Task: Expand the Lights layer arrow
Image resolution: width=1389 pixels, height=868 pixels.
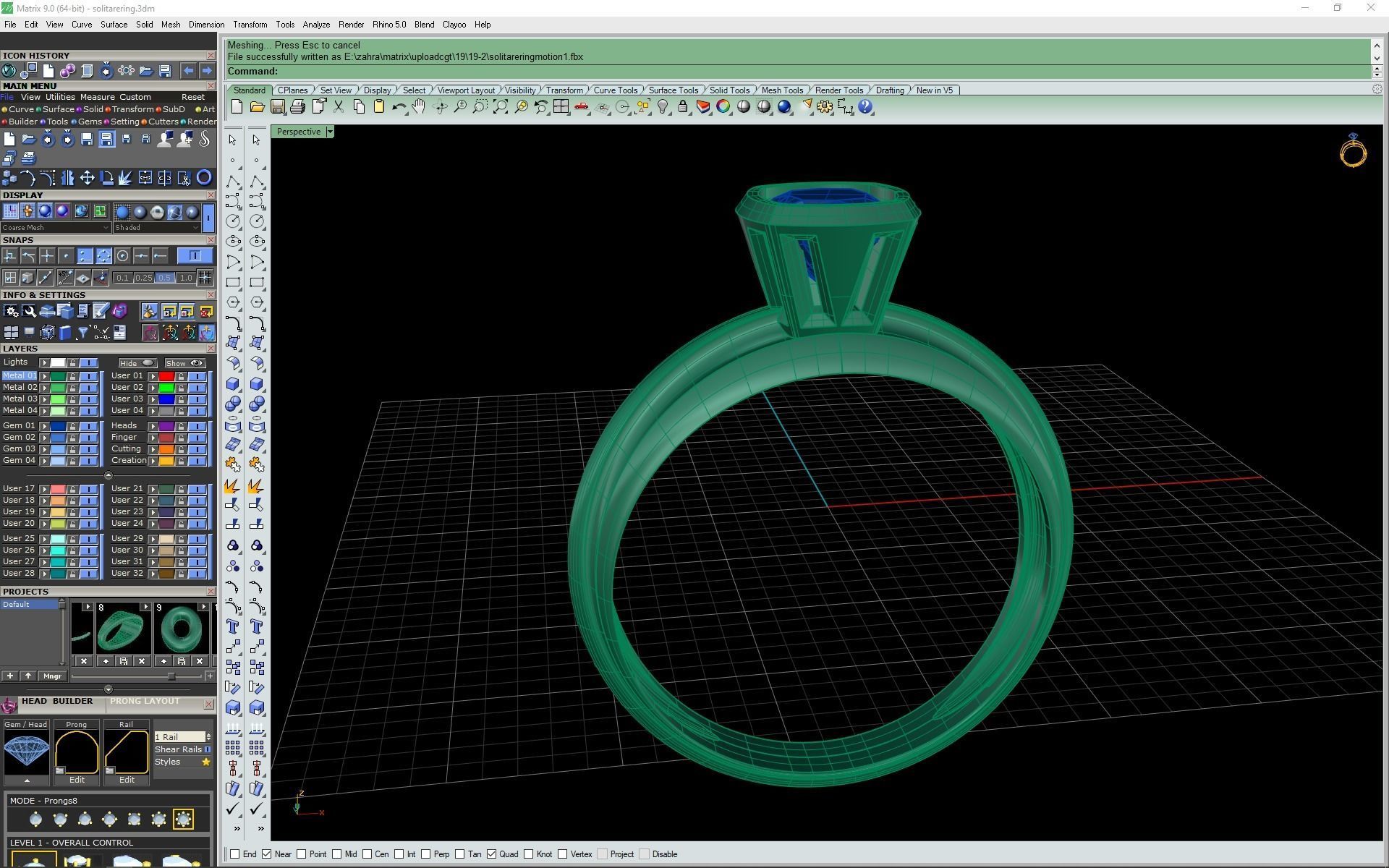Action: [x=45, y=362]
